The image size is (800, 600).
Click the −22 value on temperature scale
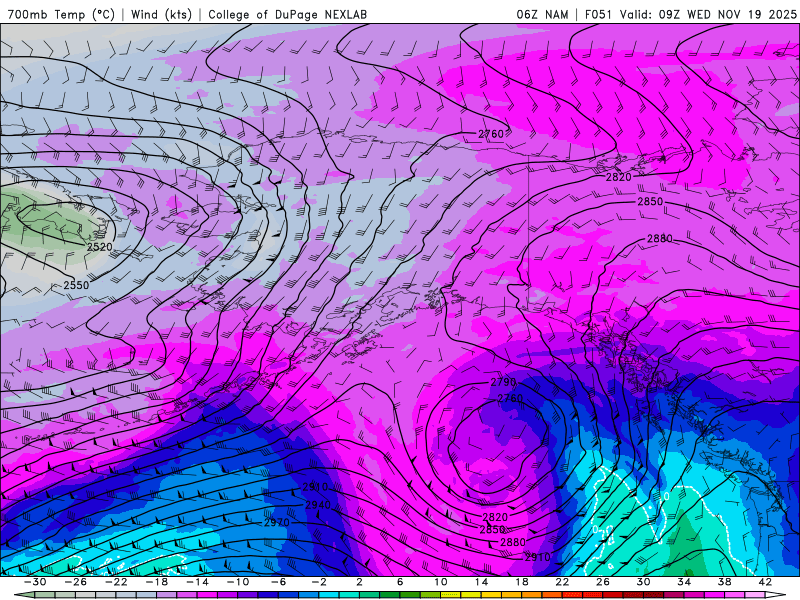[x=116, y=582]
